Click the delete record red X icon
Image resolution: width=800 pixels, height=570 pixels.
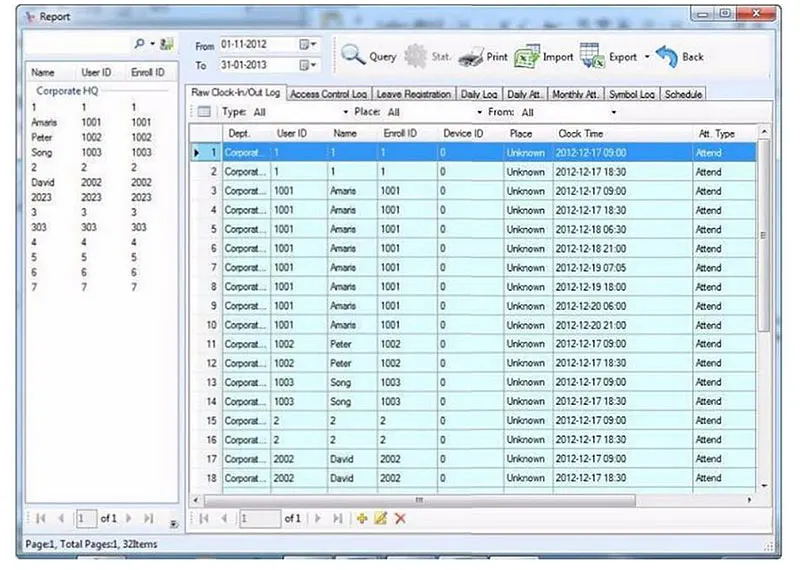401,518
